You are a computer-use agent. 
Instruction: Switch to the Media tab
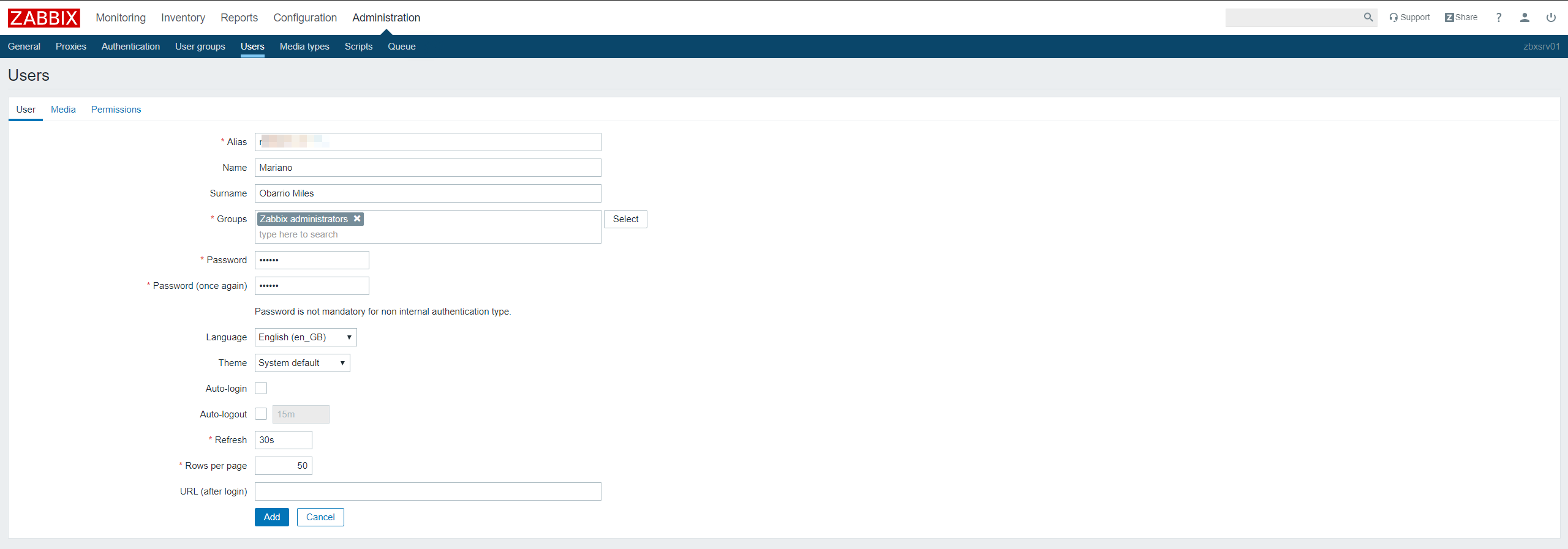click(63, 110)
